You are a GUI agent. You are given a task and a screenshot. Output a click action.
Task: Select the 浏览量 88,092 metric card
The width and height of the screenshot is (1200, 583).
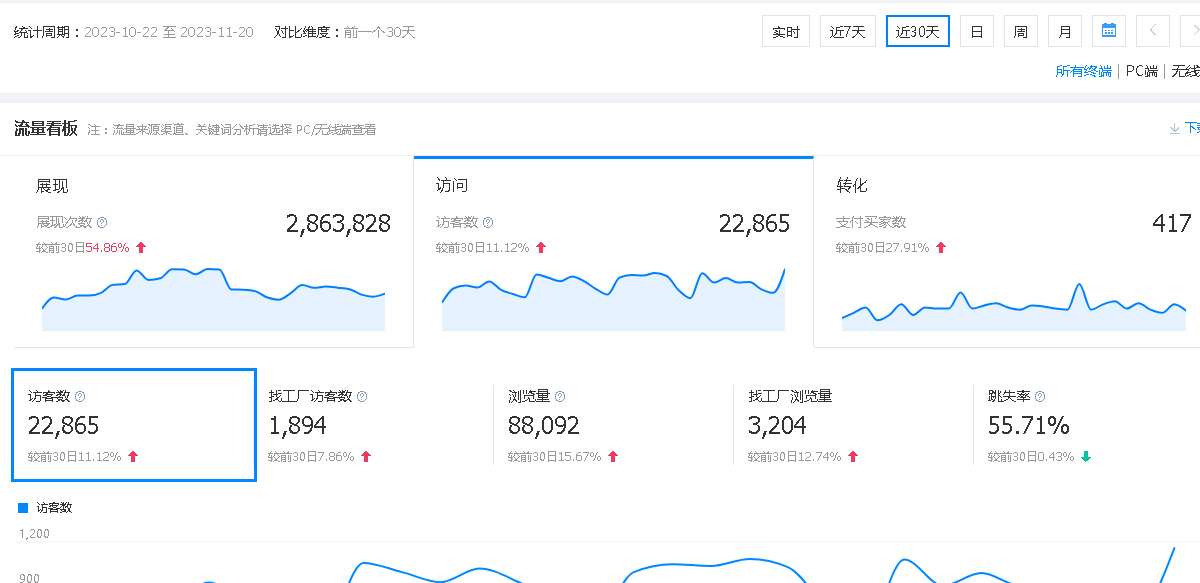612,425
